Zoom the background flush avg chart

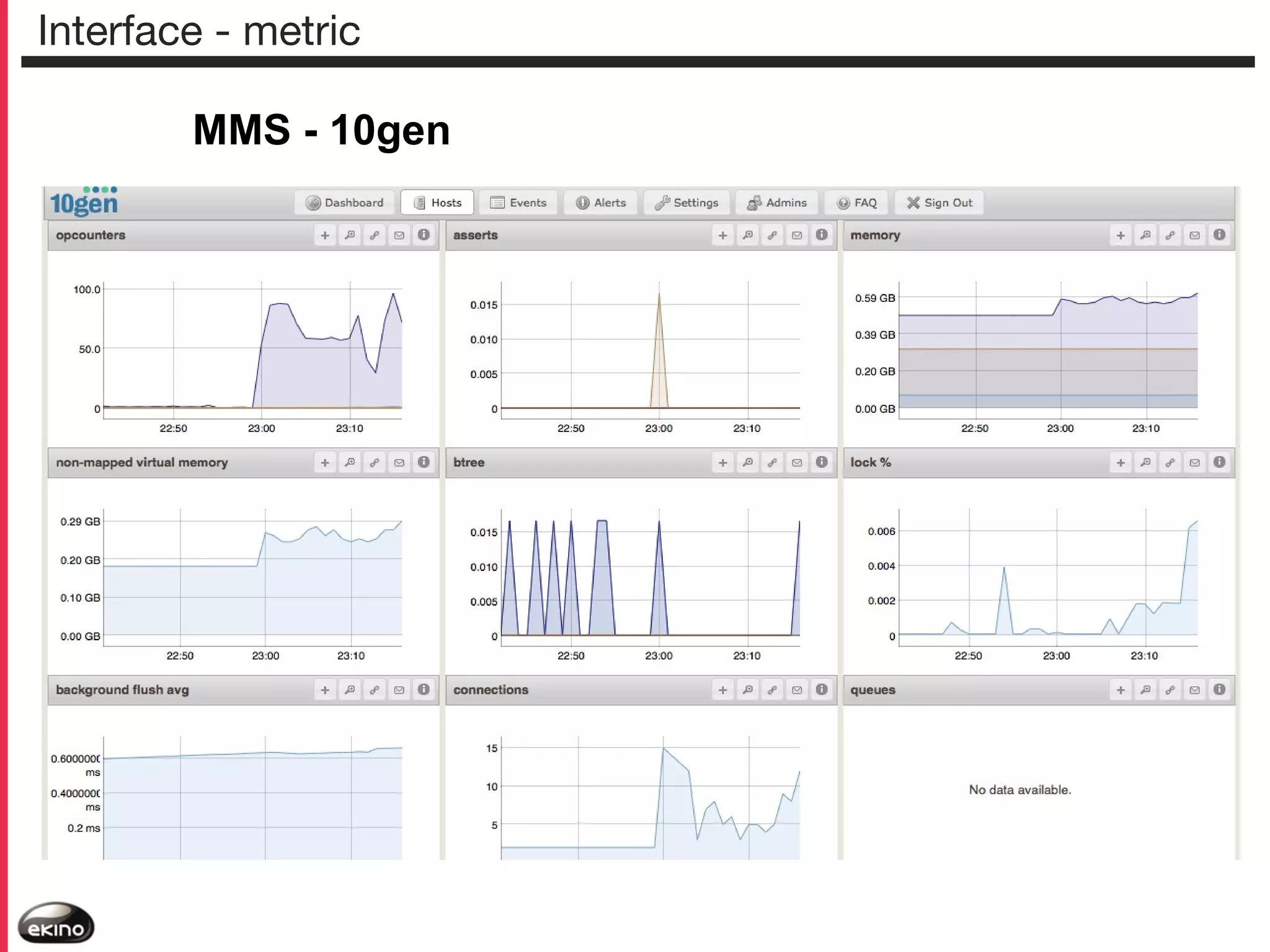350,690
